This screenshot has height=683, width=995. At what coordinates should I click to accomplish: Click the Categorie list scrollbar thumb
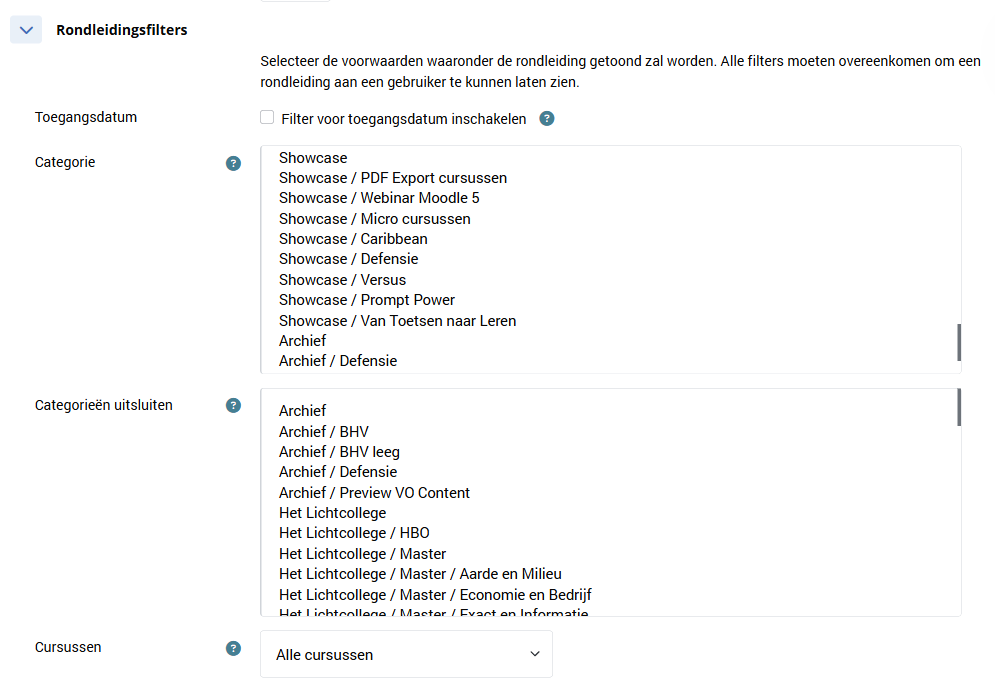[x=959, y=342]
